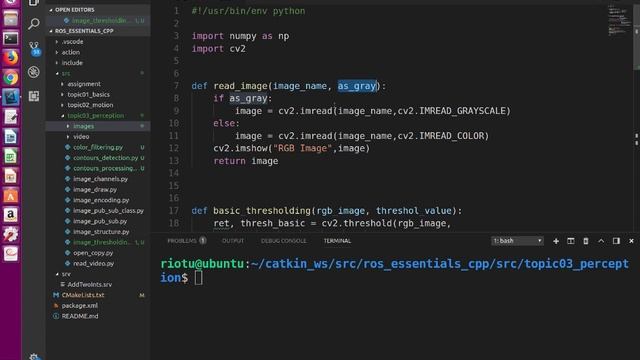Click the highlighted as_gray parameter in code
This screenshot has width=640, height=360.
point(357,86)
